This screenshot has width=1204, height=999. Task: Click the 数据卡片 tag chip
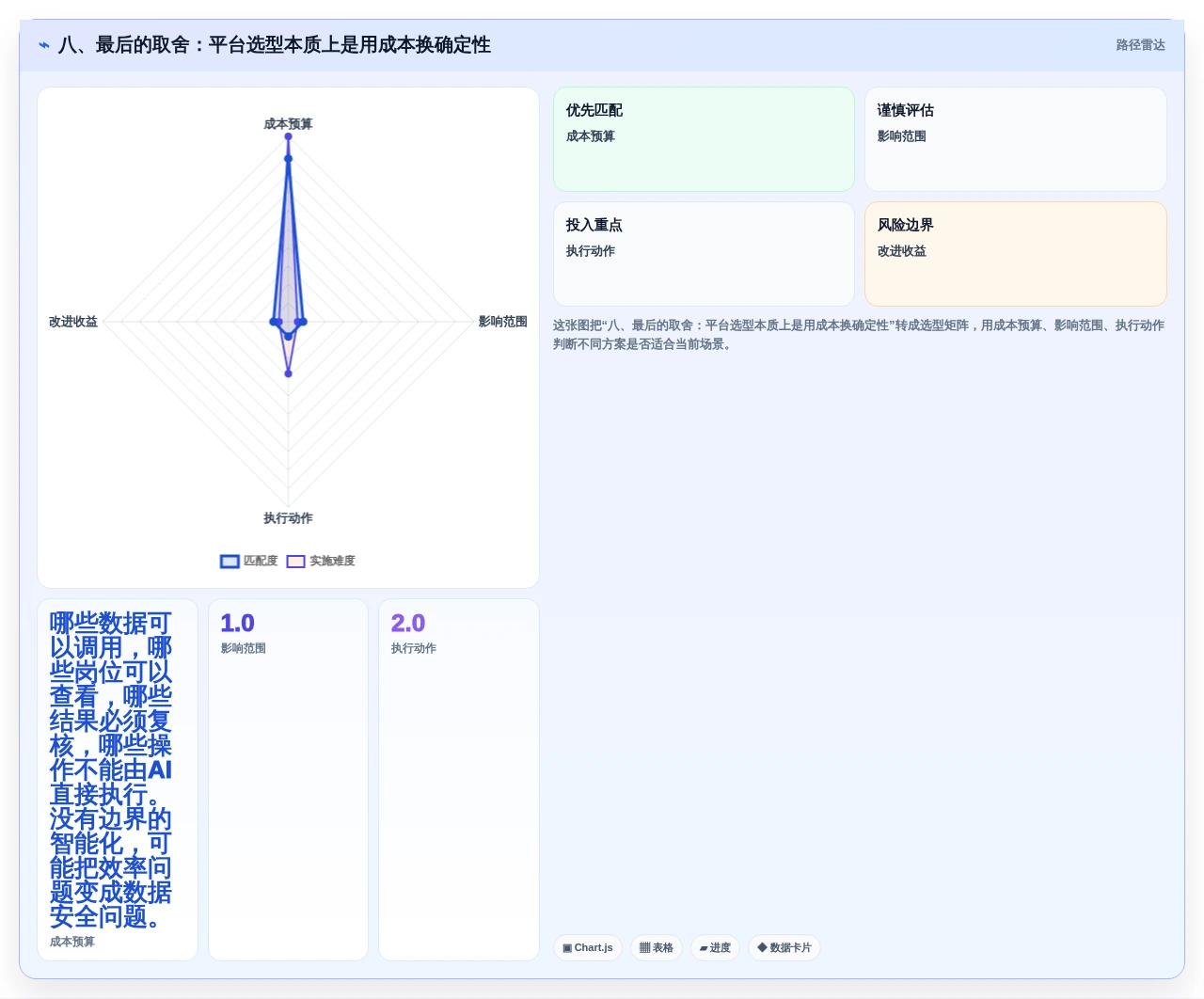coord(784,947)
